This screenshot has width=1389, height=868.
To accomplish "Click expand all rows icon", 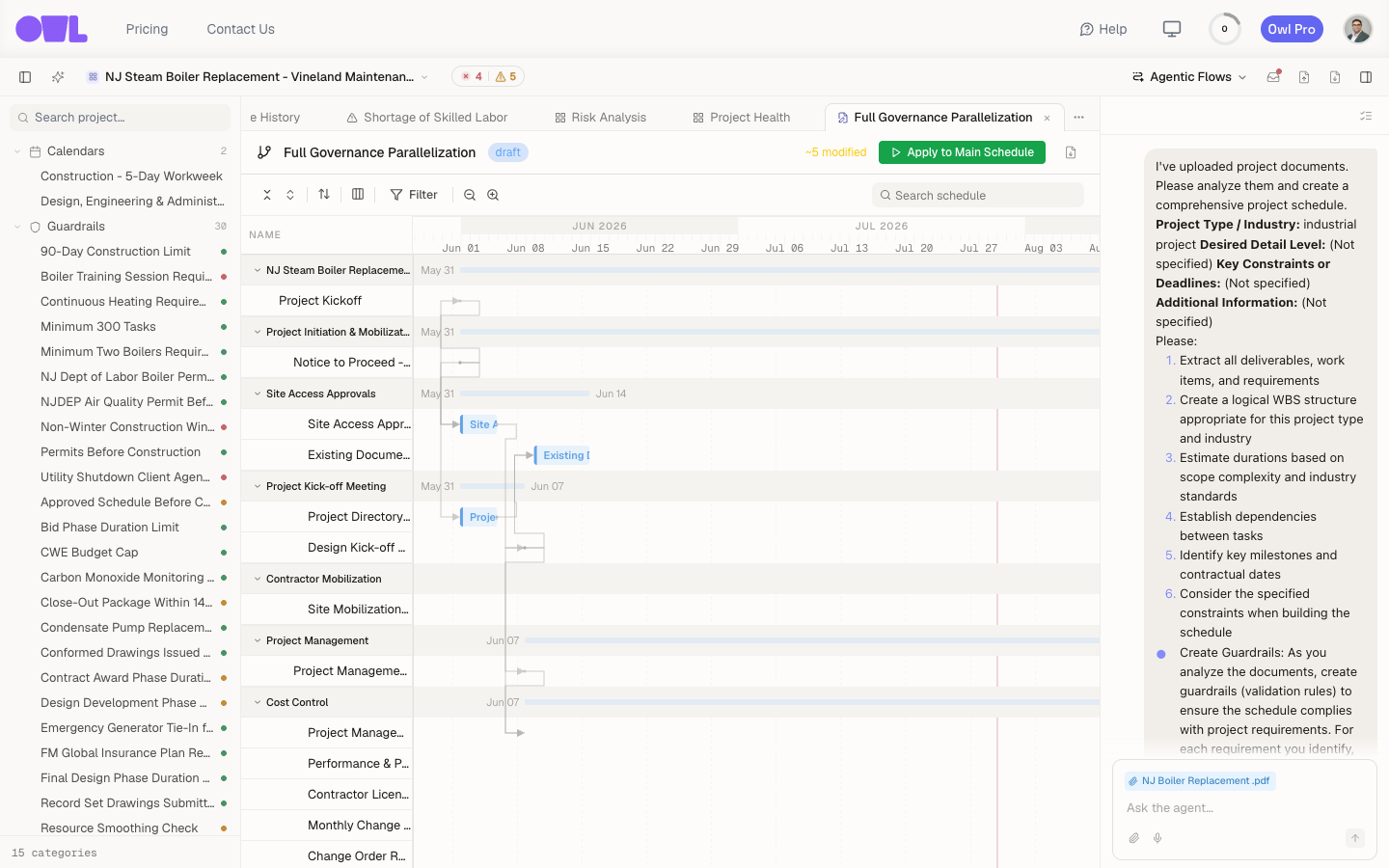I will 290,195.
